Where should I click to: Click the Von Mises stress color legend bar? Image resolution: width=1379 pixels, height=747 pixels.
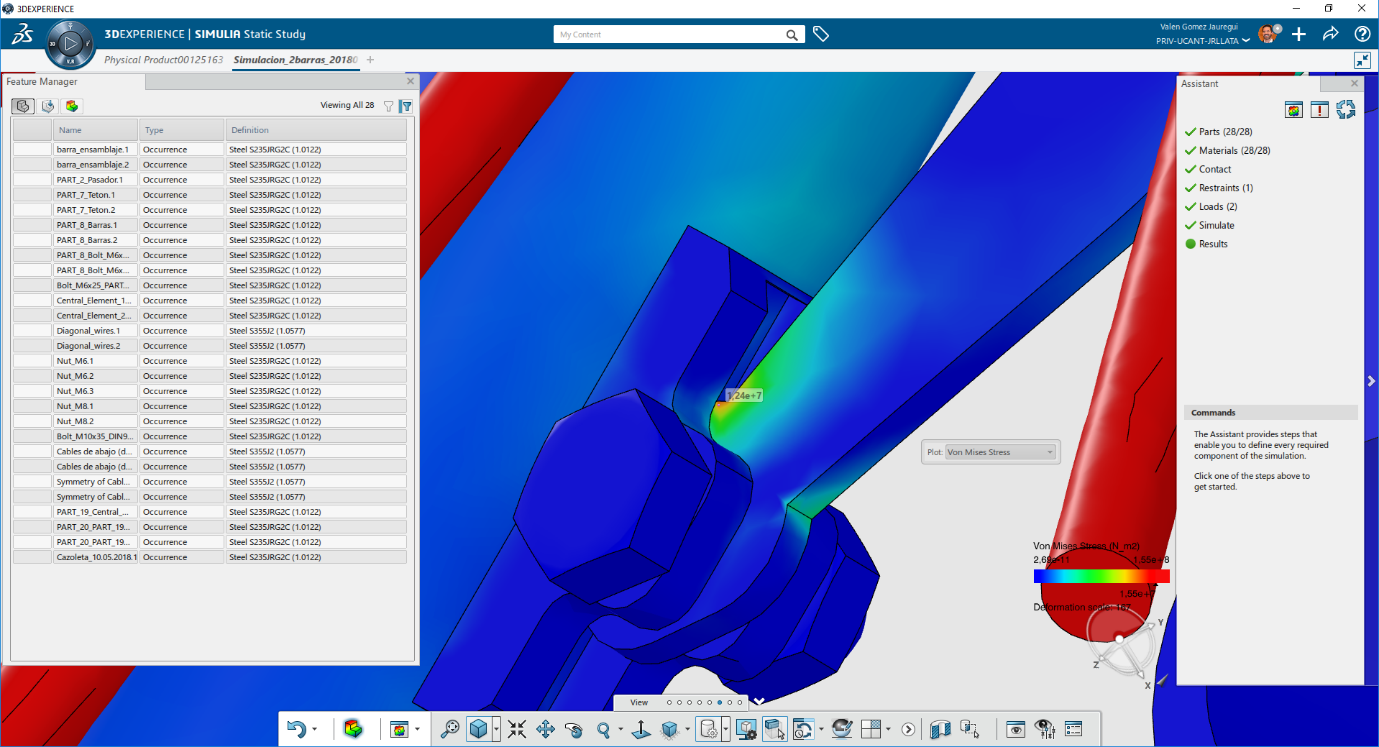pyautogui.click(x=1101, y=577)
